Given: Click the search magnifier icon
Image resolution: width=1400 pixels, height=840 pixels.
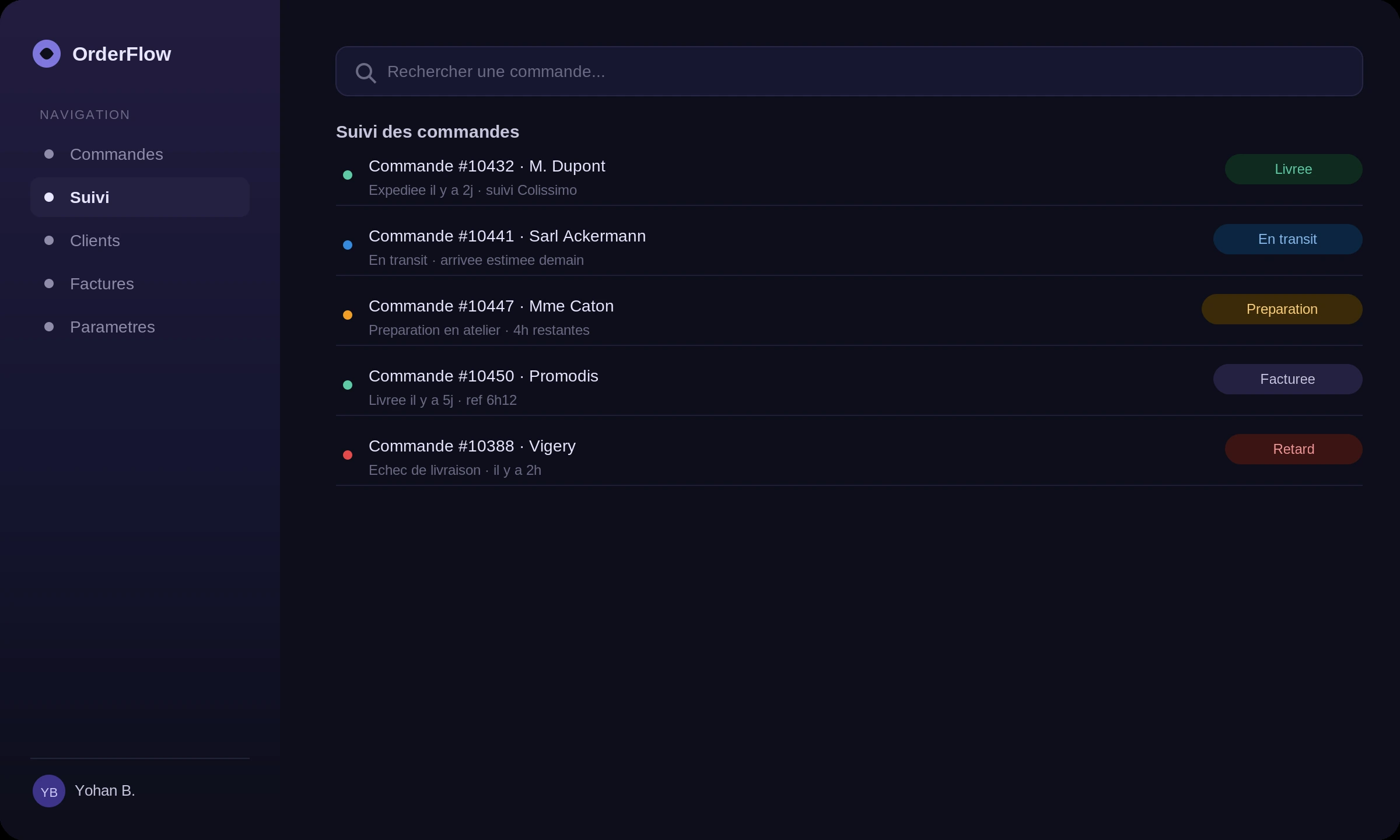Looking at the screenshot, I should 366,72.
